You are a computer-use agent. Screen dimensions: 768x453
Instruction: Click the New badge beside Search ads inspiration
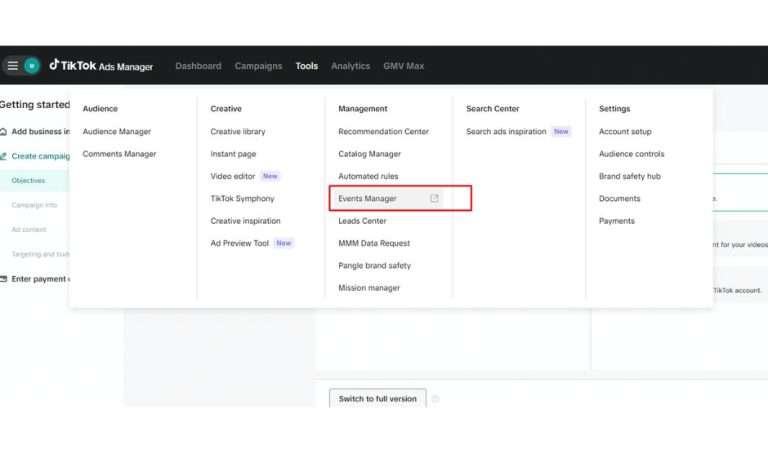point(561,132)
